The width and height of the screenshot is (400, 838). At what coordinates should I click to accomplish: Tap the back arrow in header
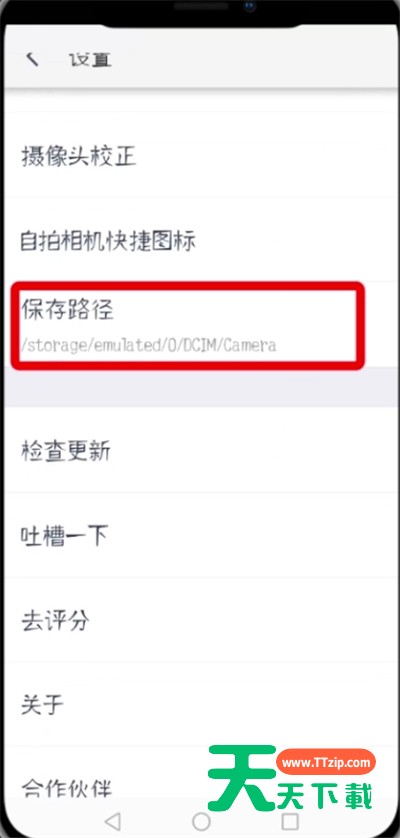tap(32, 59)
